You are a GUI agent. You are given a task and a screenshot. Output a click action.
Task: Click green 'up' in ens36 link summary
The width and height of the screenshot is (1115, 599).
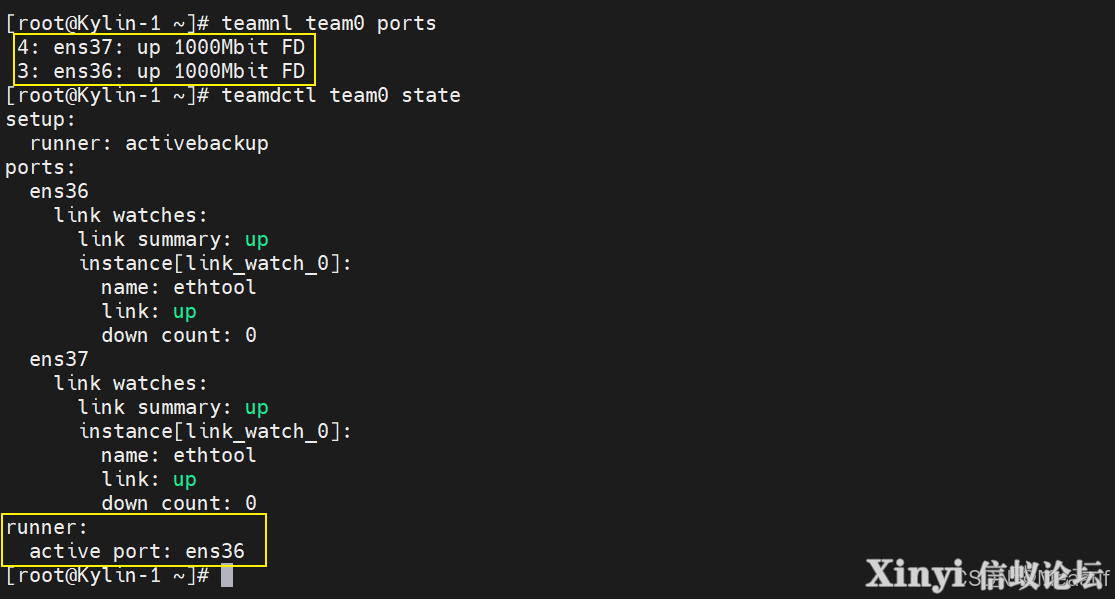[x=257, y=240]
